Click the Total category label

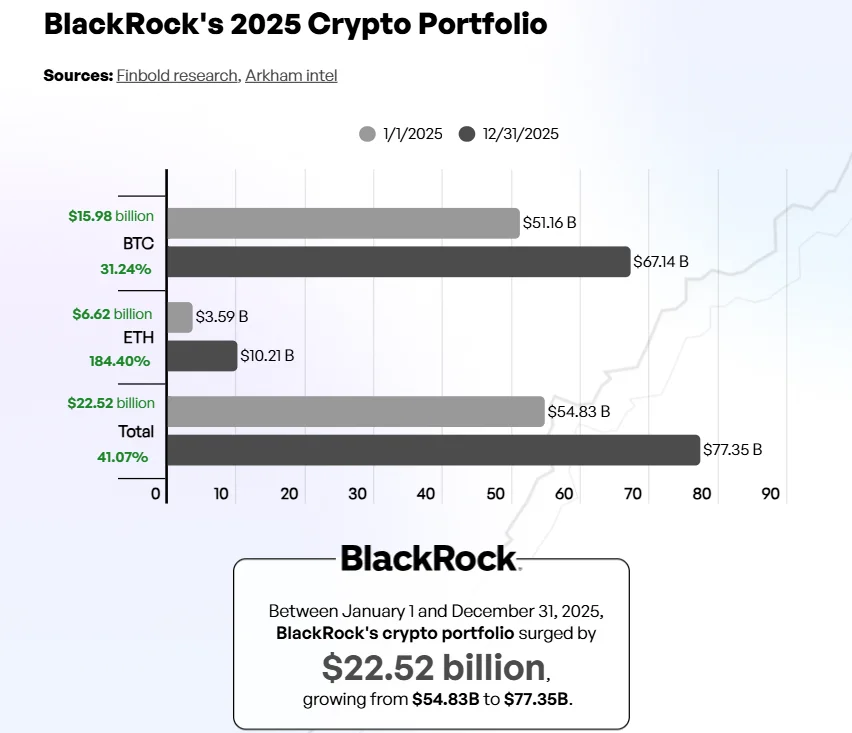(136, 431)
